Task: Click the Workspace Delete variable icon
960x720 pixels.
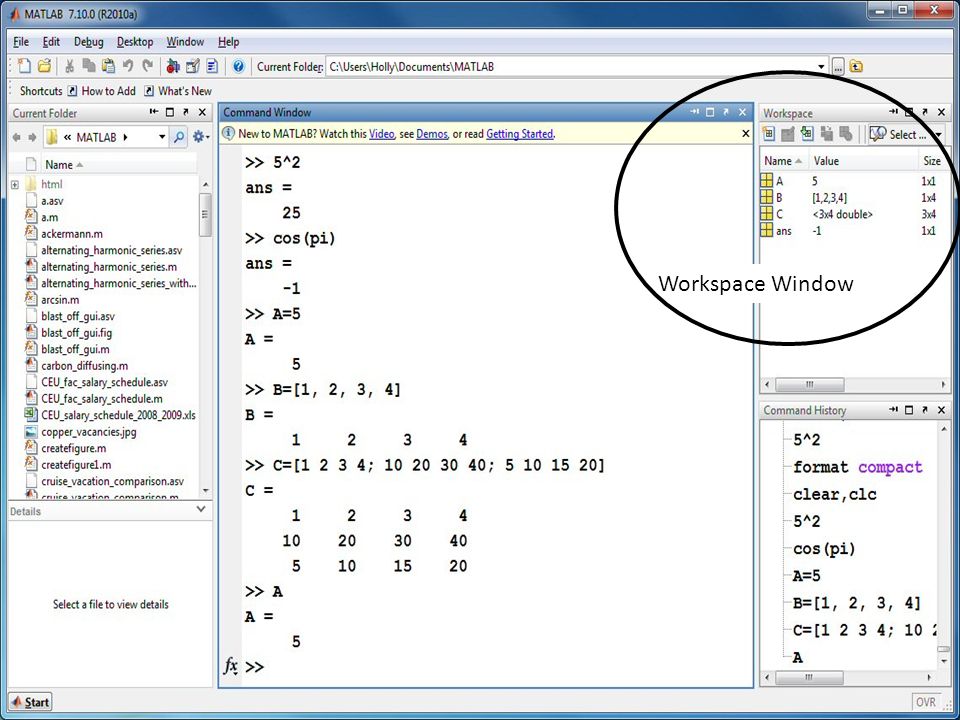Action: click(846, 133)
